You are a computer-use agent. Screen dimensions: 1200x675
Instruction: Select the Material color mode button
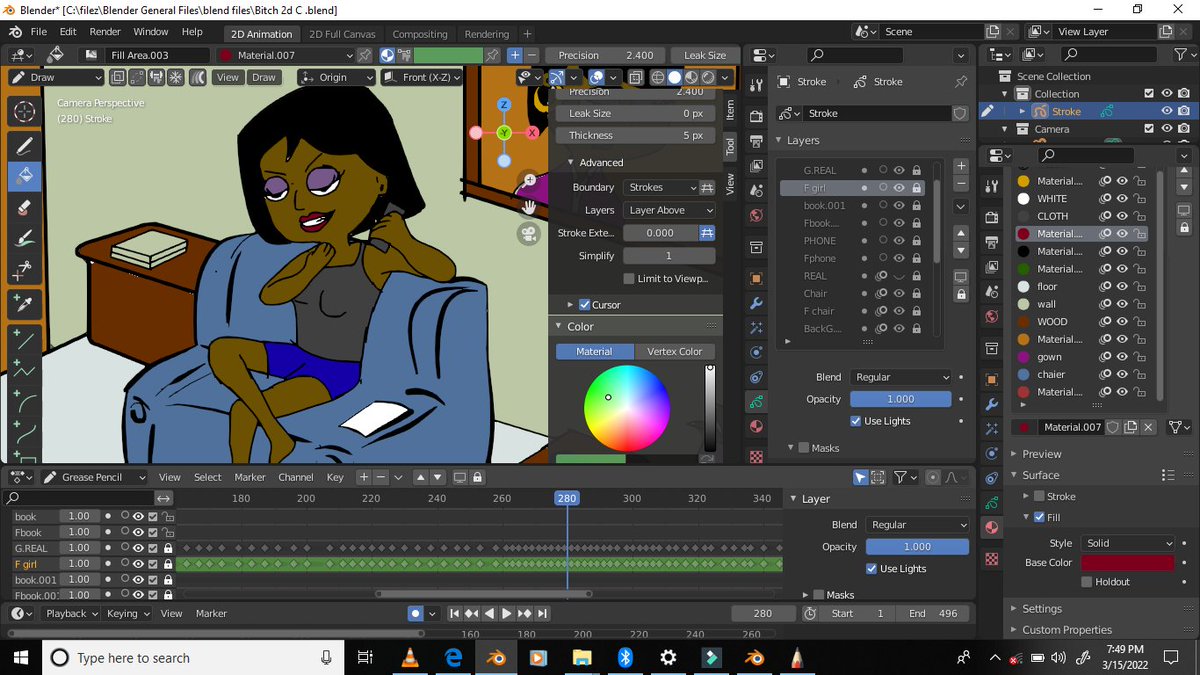pos(594,351)
